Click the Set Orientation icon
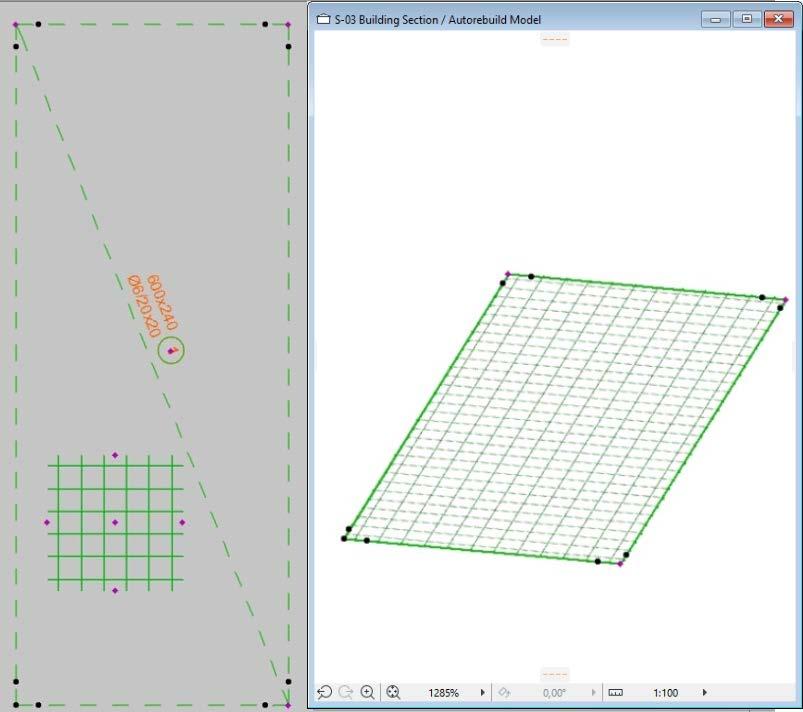 pyautogui.click(x=504, y=693)
